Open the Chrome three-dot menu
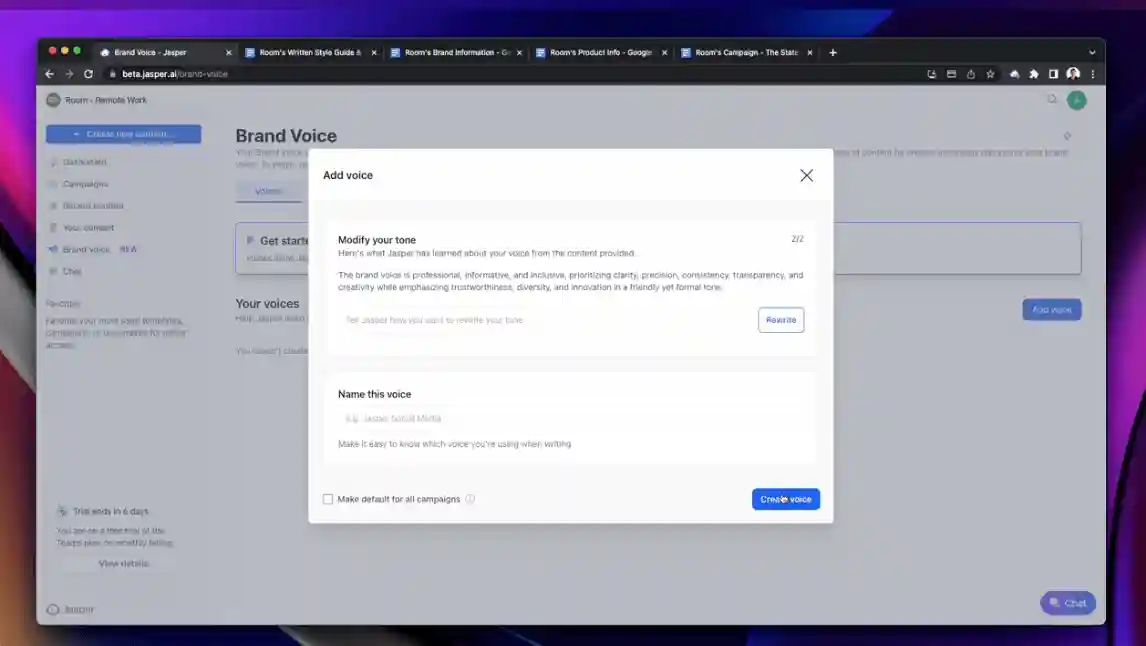Image resolution: width=1146 pixels, height=646 pixels. [1093, 74]
